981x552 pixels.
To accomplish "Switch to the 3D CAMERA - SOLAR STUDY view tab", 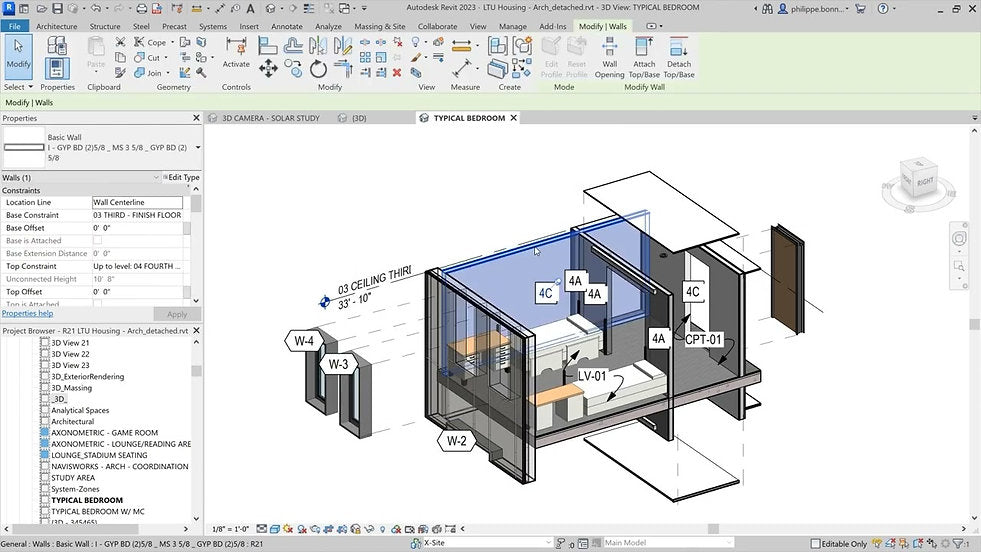I will click(x=270, y=118).
